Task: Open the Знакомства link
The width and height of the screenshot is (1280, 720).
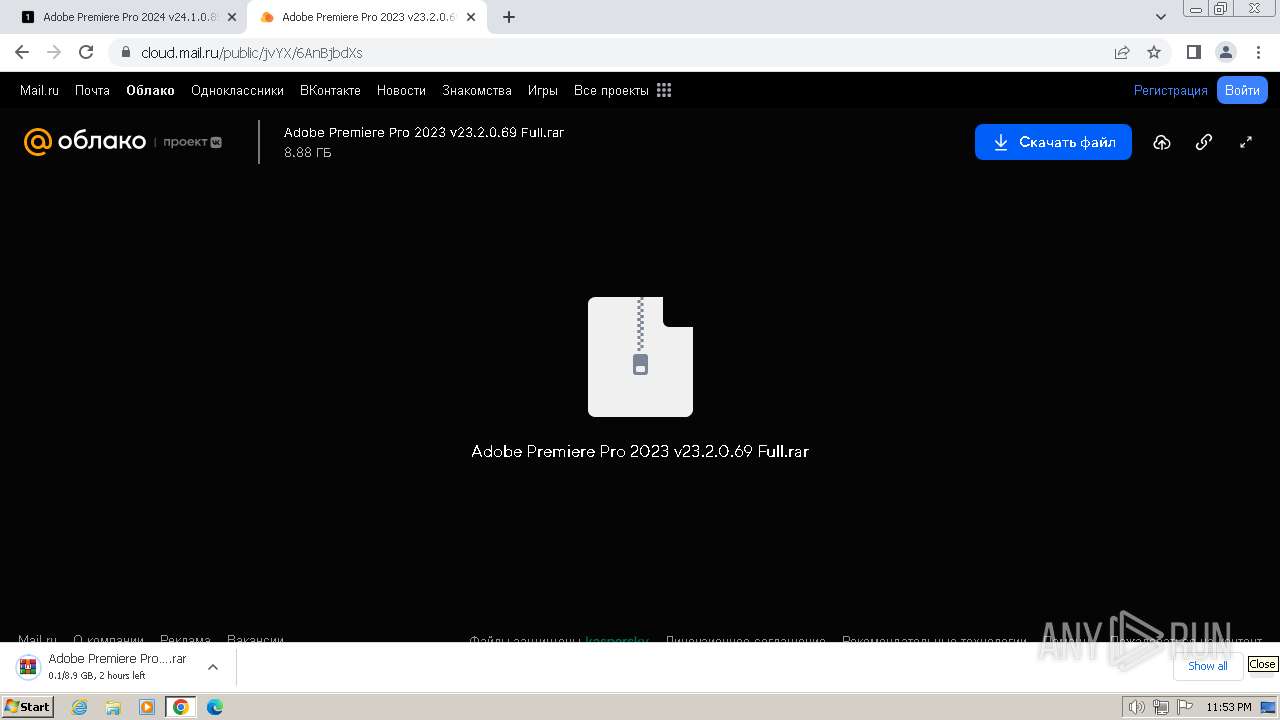Action: pos(477,90)
